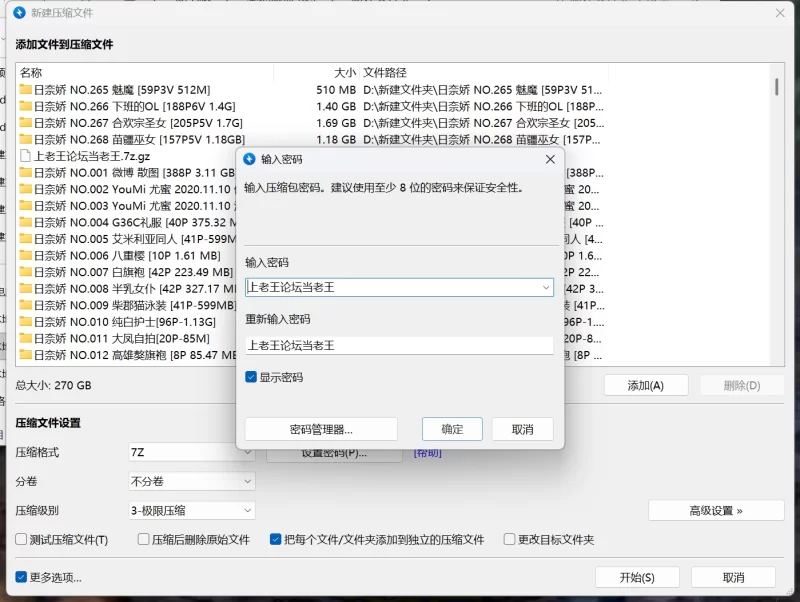The height and width of the screenshot is (602, 800).
Task: Click folder icon of 日奈娇 NO.005 艾米利亚同人
Action: click(26, 239)
